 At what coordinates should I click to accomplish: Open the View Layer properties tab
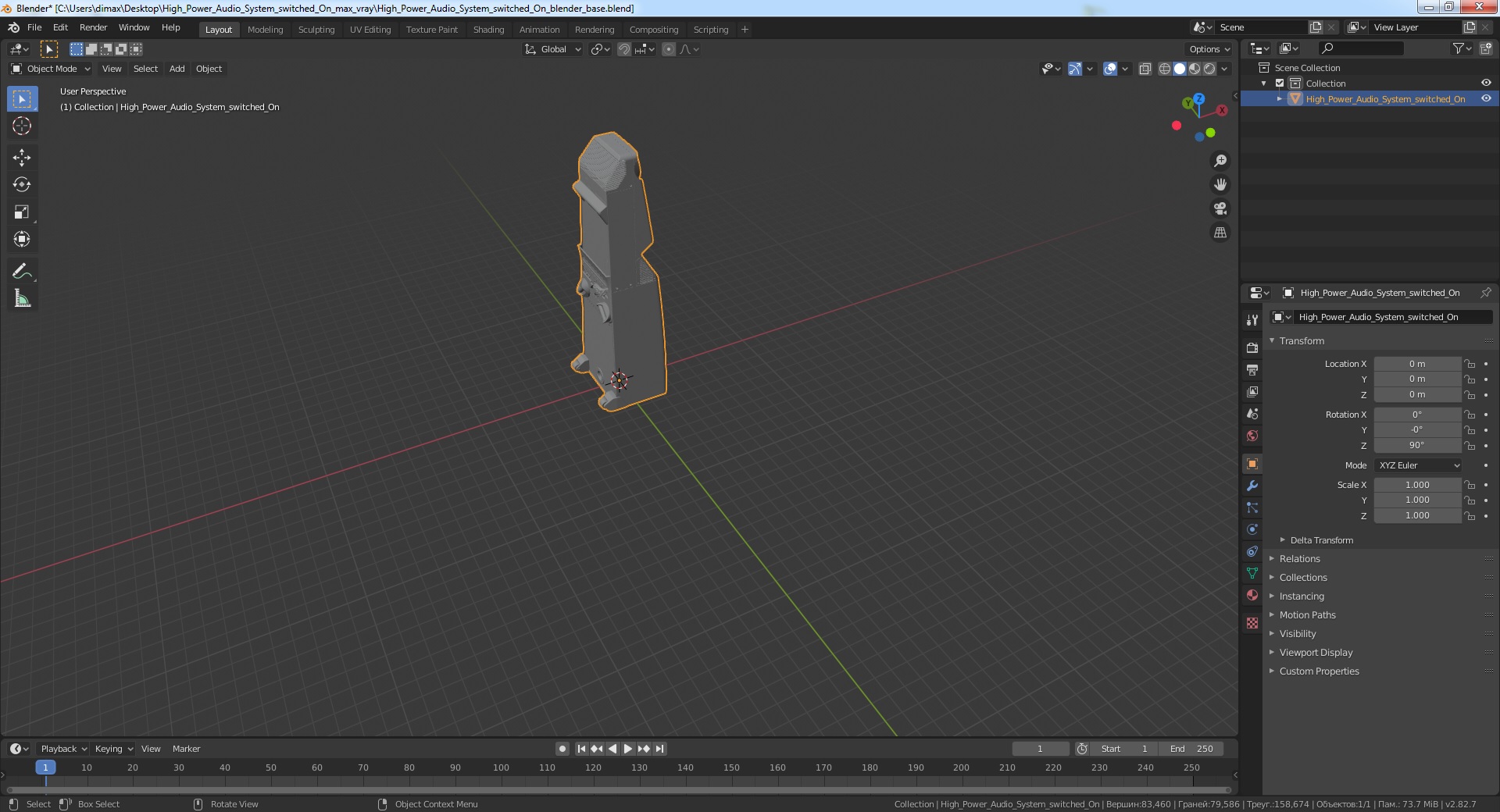click(1252, 391)
